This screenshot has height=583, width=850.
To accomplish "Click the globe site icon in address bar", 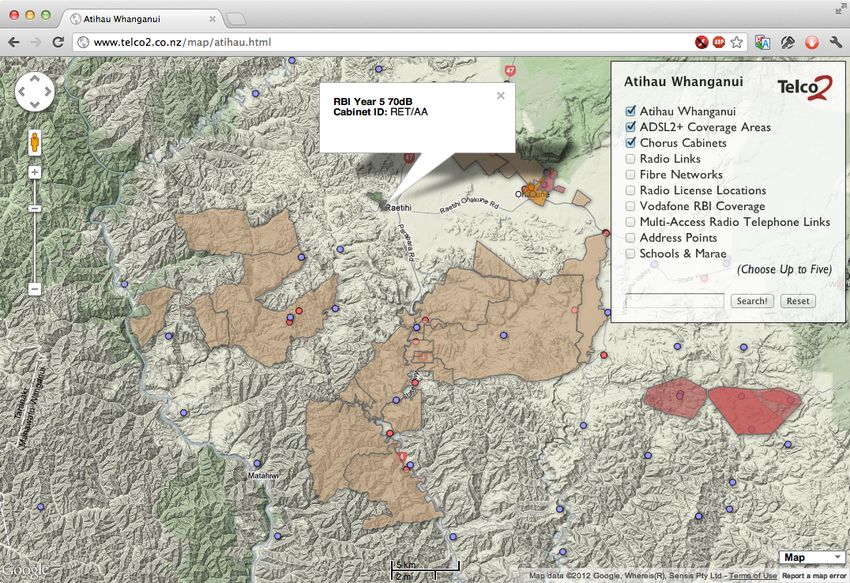I will 83,42.
